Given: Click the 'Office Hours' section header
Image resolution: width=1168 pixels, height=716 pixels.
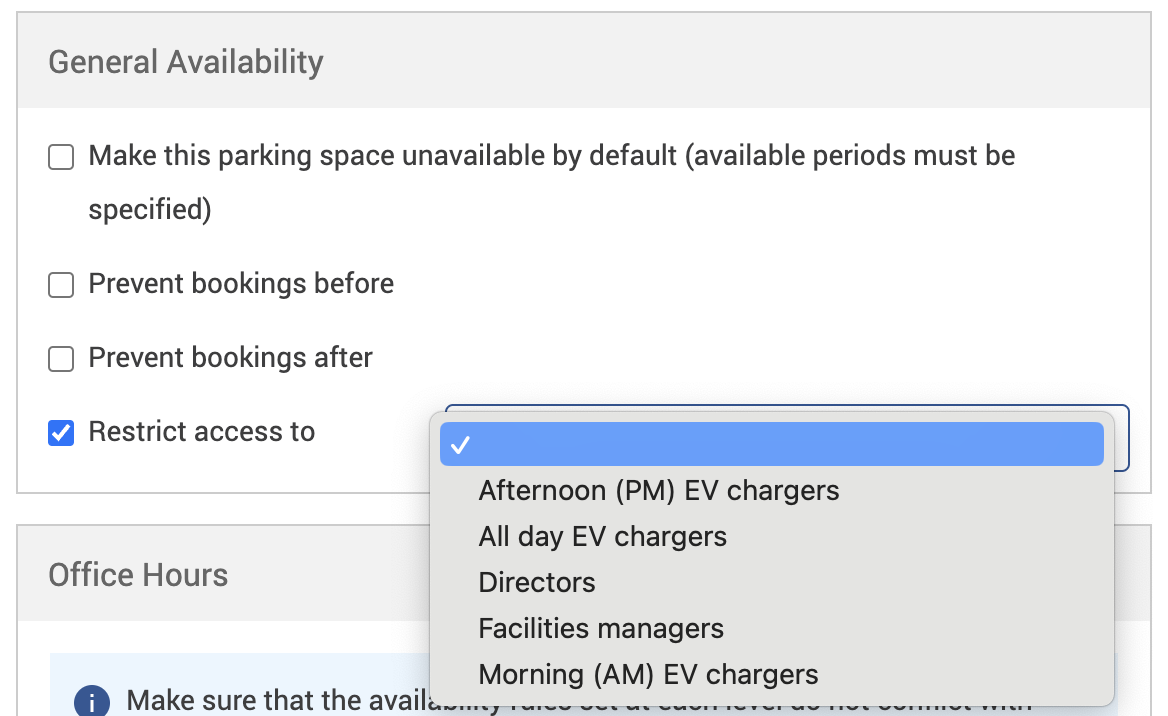Looking at the screenshot, I should tap(138, 575).
